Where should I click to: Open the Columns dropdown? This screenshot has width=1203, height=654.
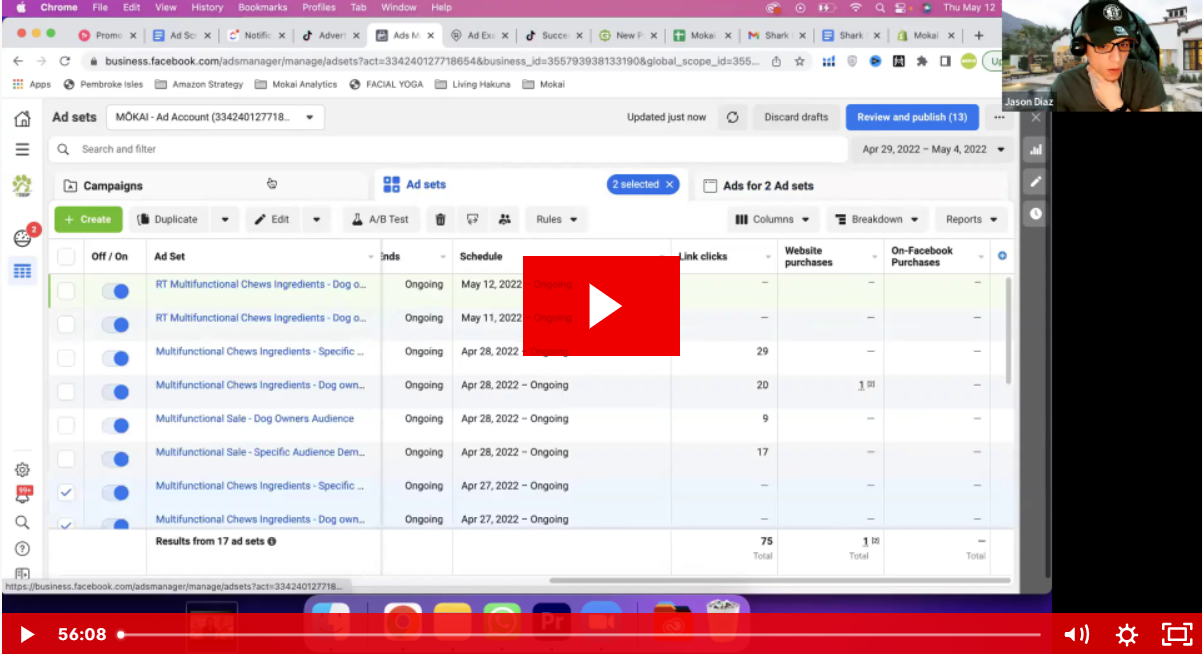point(773,220)
